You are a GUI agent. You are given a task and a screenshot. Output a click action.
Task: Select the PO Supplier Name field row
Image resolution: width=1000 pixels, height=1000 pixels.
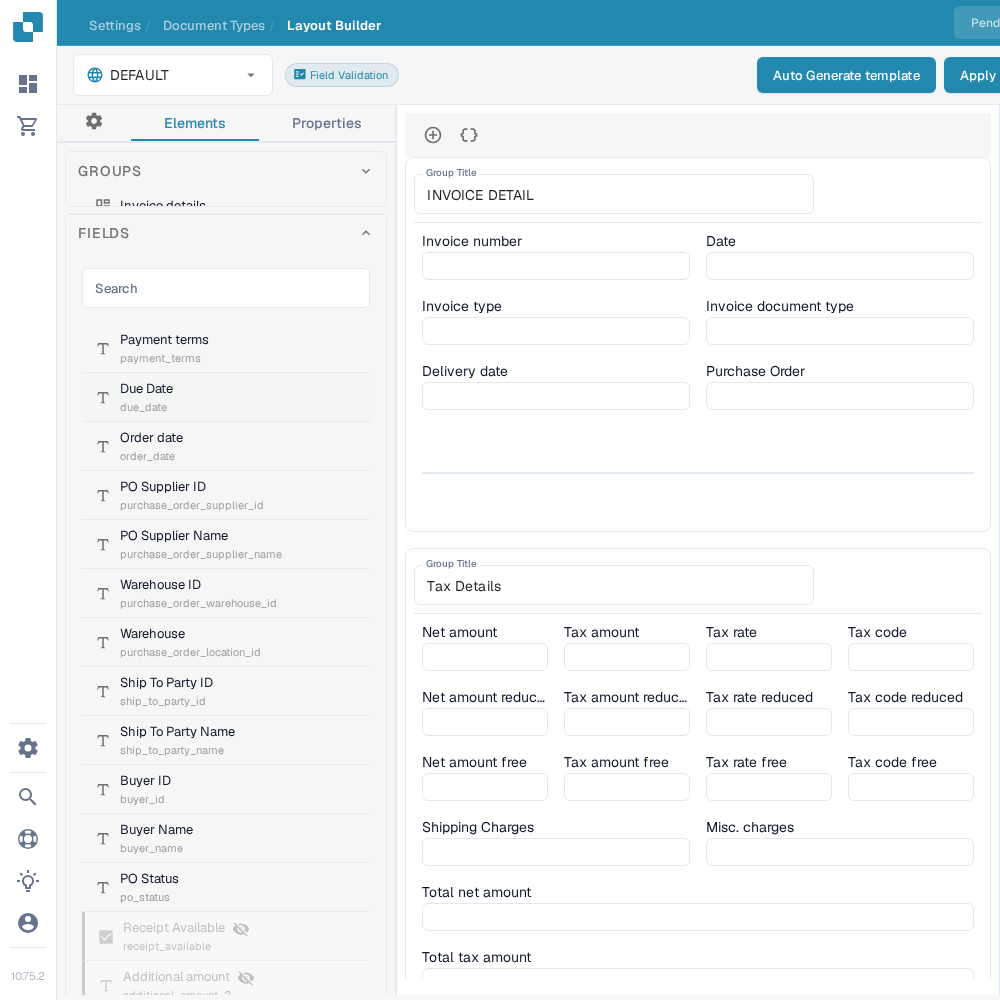tap(226, 544)
